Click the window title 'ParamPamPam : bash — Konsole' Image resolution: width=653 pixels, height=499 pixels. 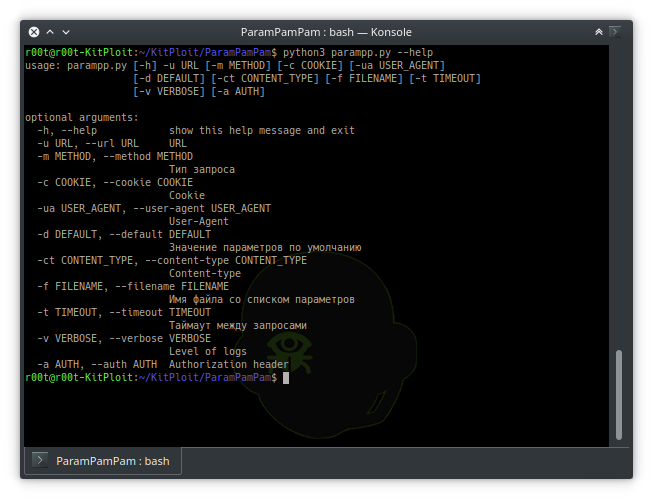(x=326, y=32)
